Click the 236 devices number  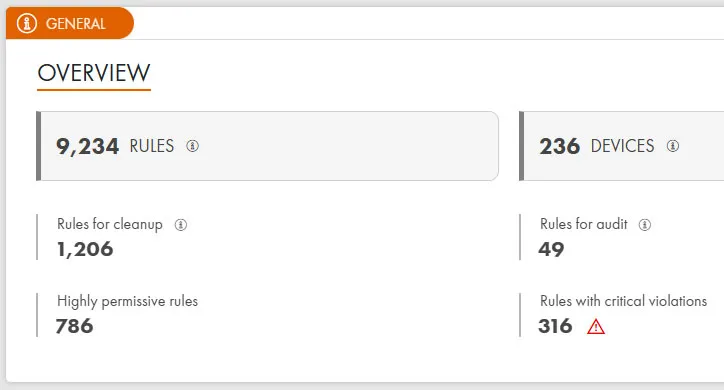(x=560, y=146)
